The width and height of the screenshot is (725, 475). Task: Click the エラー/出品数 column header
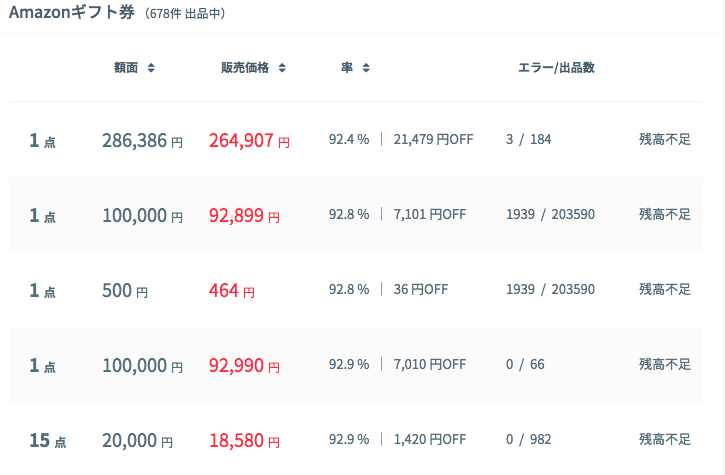pos(556,68)
